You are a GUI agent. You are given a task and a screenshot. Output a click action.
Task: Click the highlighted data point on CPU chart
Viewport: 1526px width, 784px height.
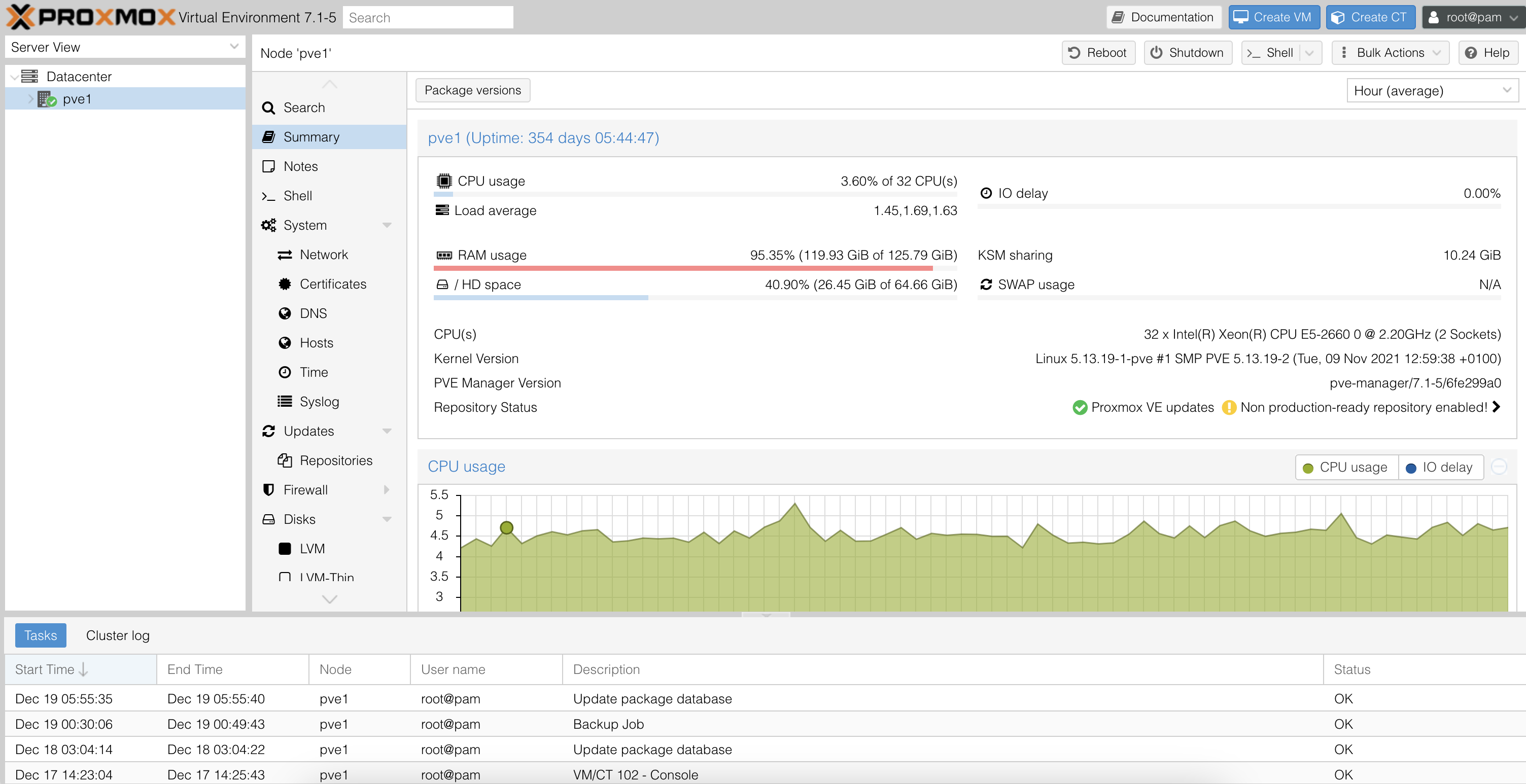click(x=506, y=527)
